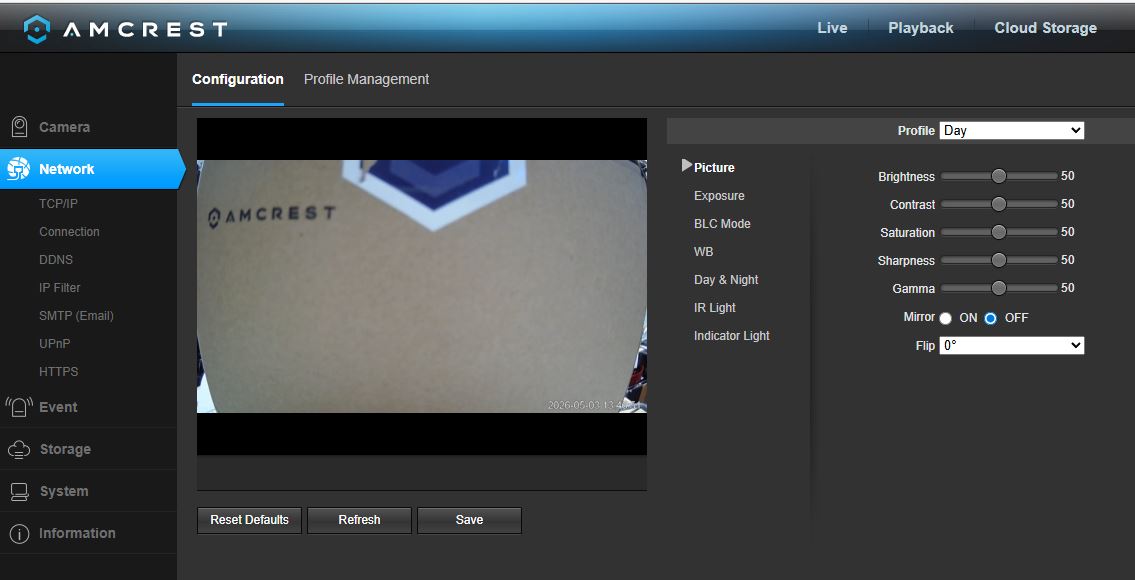Screen dimensions: 1135x580
Task: Open the BLC Mode settings
Action: (x=722, y=224)
